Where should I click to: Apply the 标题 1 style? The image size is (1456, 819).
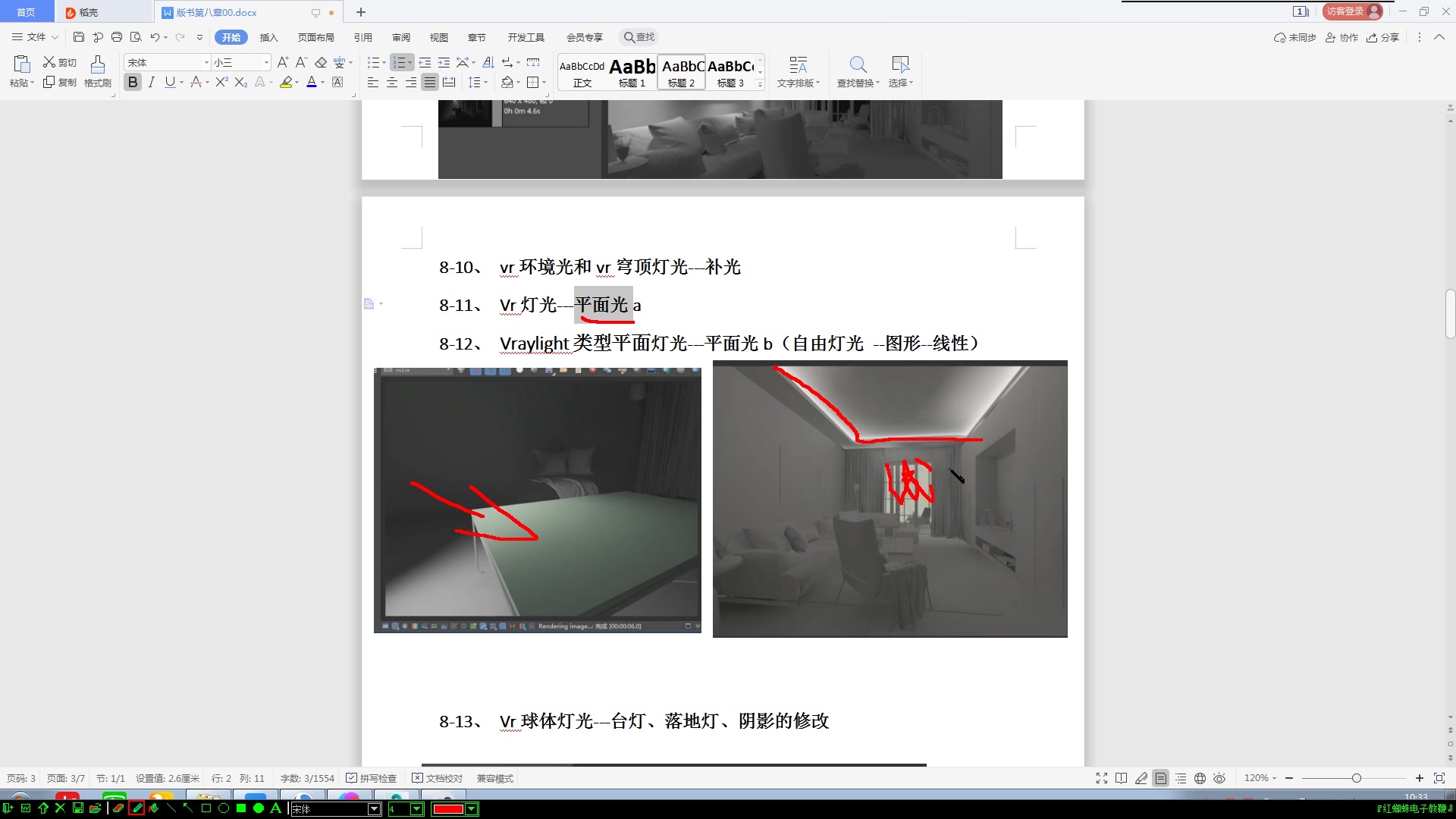pos(632,73)
